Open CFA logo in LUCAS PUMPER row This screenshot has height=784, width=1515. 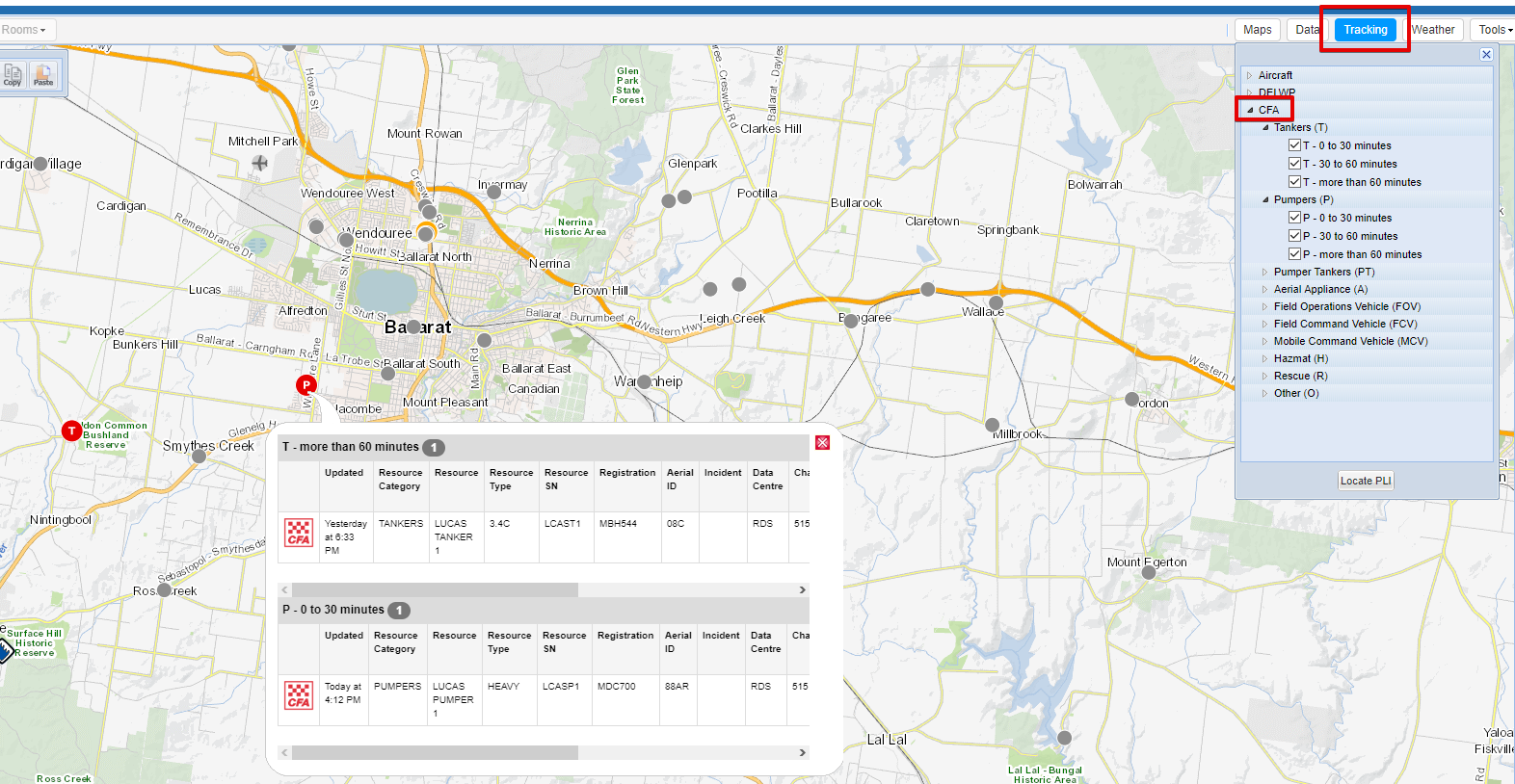[x=299, y=695]
